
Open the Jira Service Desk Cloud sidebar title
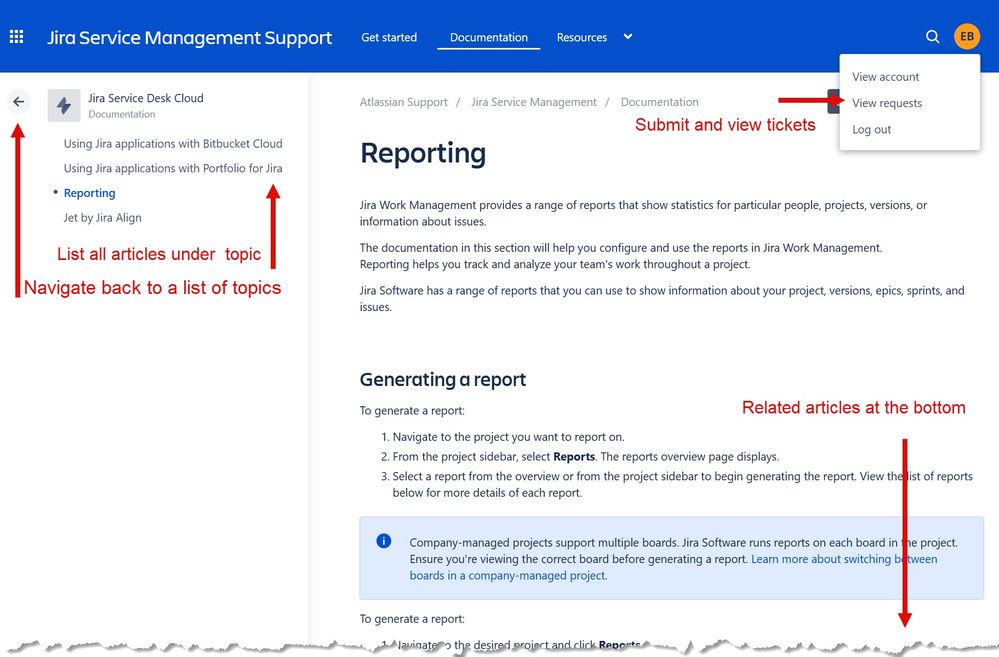(x=146, y=98)
